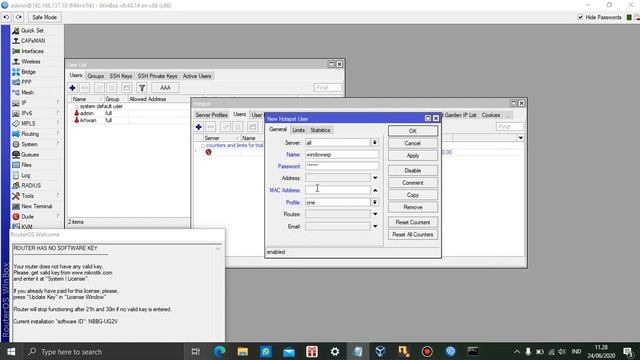Collapse MAC Address field arrow
The image size is (640, 360).
click(x=375, y=190)
